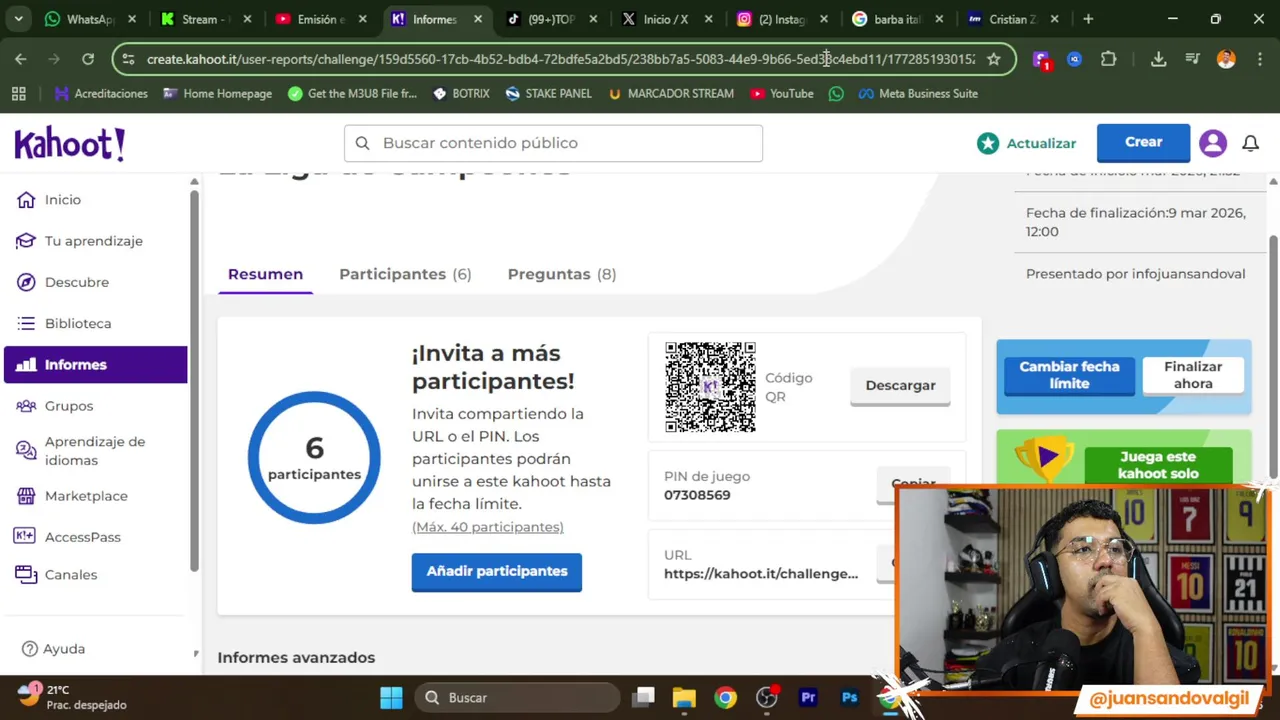Focus the Buscar contenido público search field
The height and width of the screenshot is (720, 1280).
[553, 143]
